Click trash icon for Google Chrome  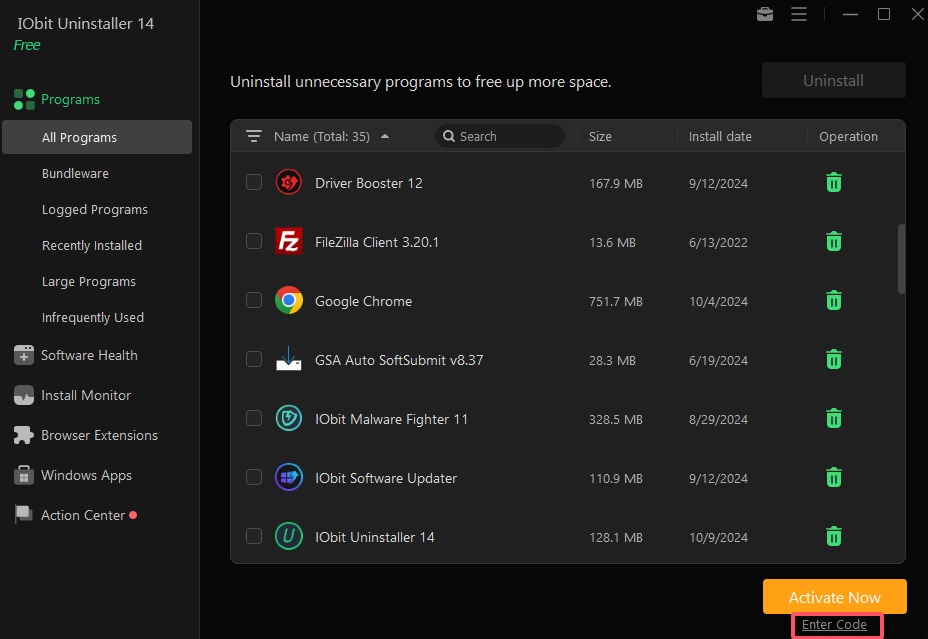[x=833, y=301]
